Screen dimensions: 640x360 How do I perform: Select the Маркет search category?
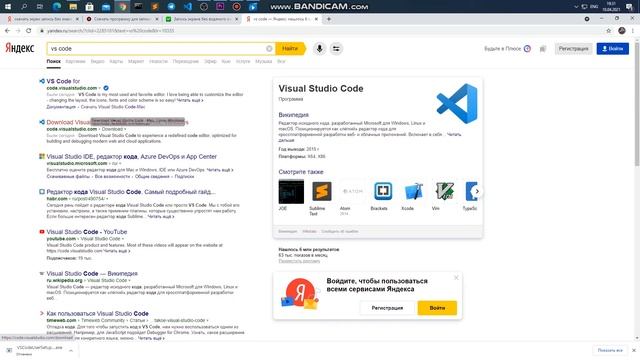click(136, 61)
